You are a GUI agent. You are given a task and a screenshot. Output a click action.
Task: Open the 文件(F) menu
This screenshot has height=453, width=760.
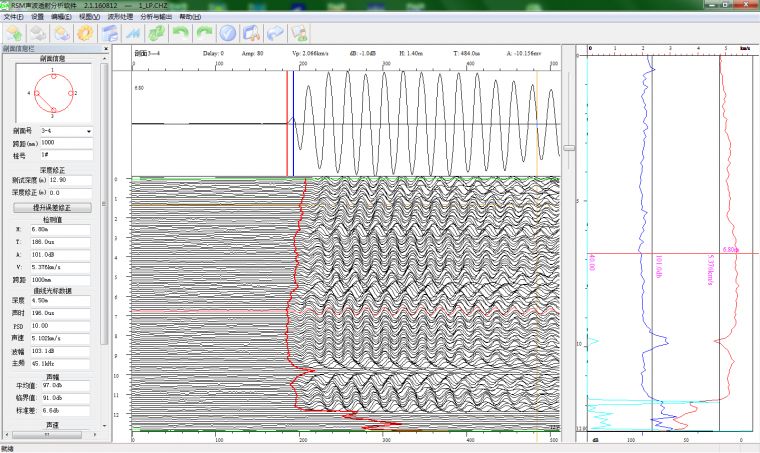(13, 17)
